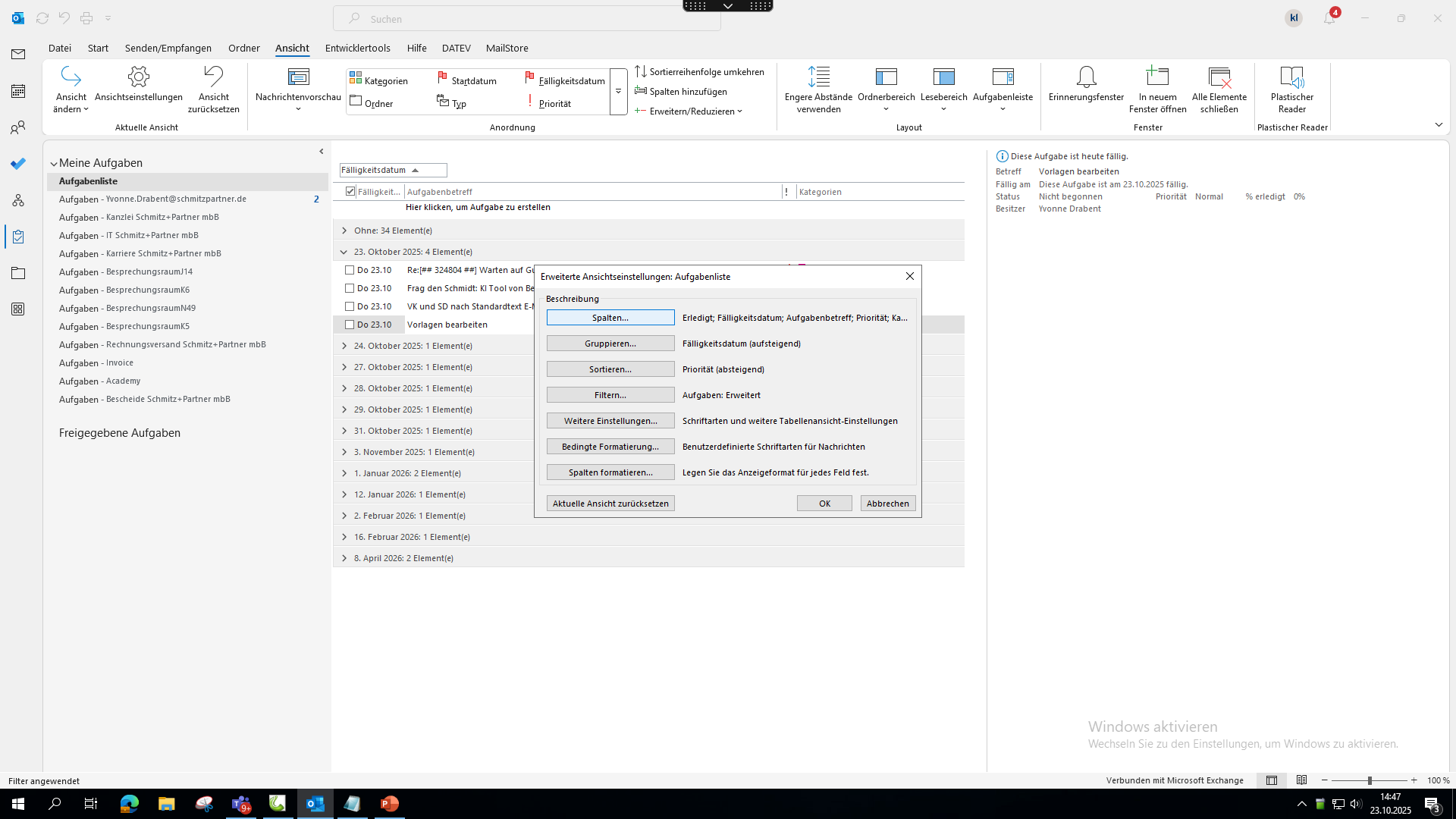Click zoom in plus button
Viewport: 1456px width, 819px height.
click(1414, 780)
